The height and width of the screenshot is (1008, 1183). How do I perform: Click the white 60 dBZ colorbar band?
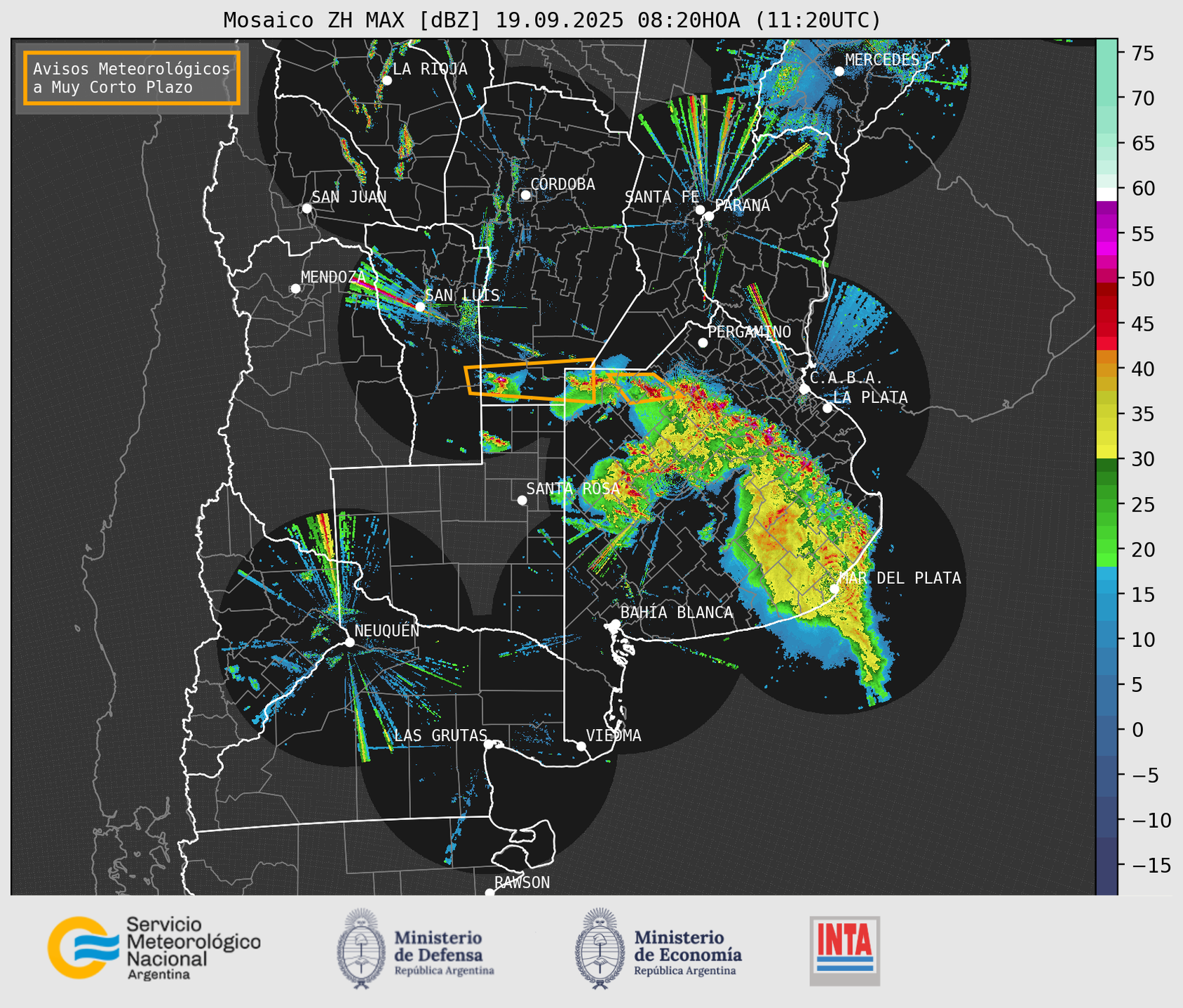1107,193
